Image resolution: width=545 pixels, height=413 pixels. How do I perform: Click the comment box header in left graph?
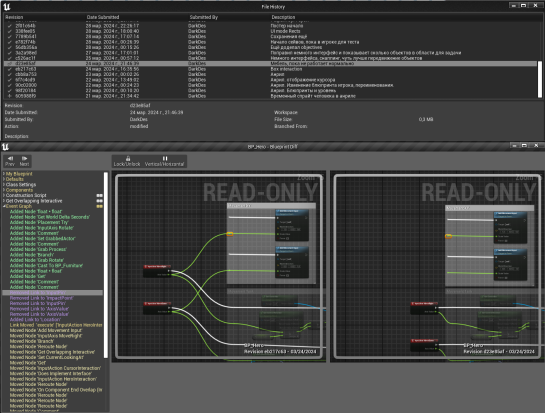(271, 206)
